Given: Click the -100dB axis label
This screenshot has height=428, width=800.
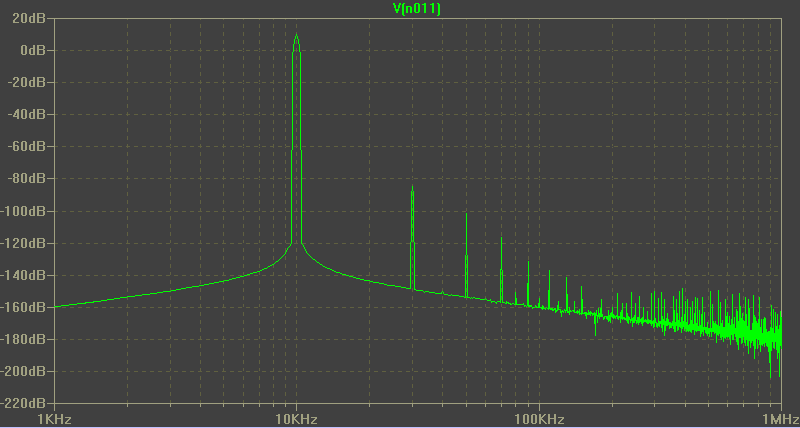Looking at the screenshot, I should [x=23, y=211].
